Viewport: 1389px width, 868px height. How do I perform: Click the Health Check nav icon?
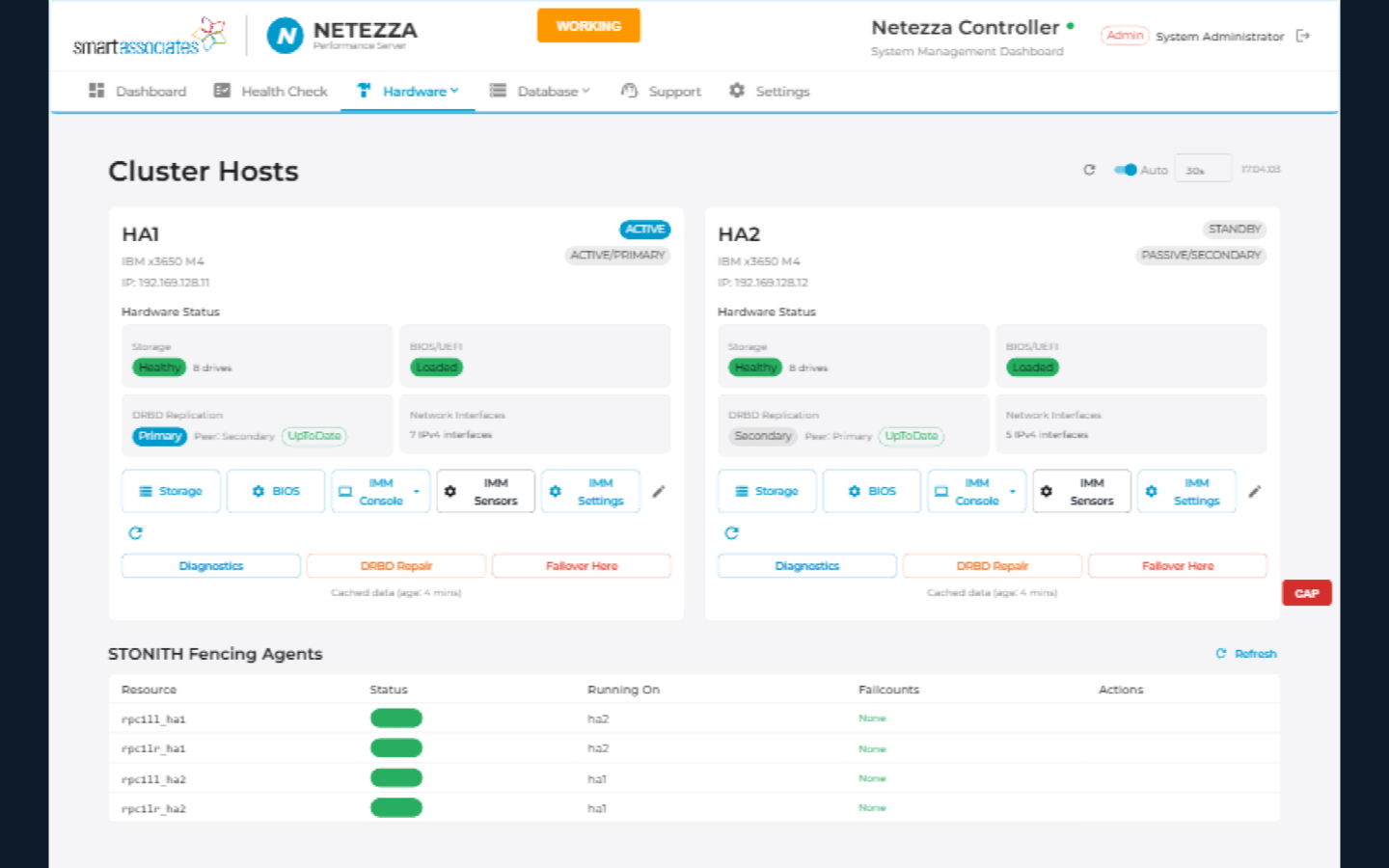point(221,91)
